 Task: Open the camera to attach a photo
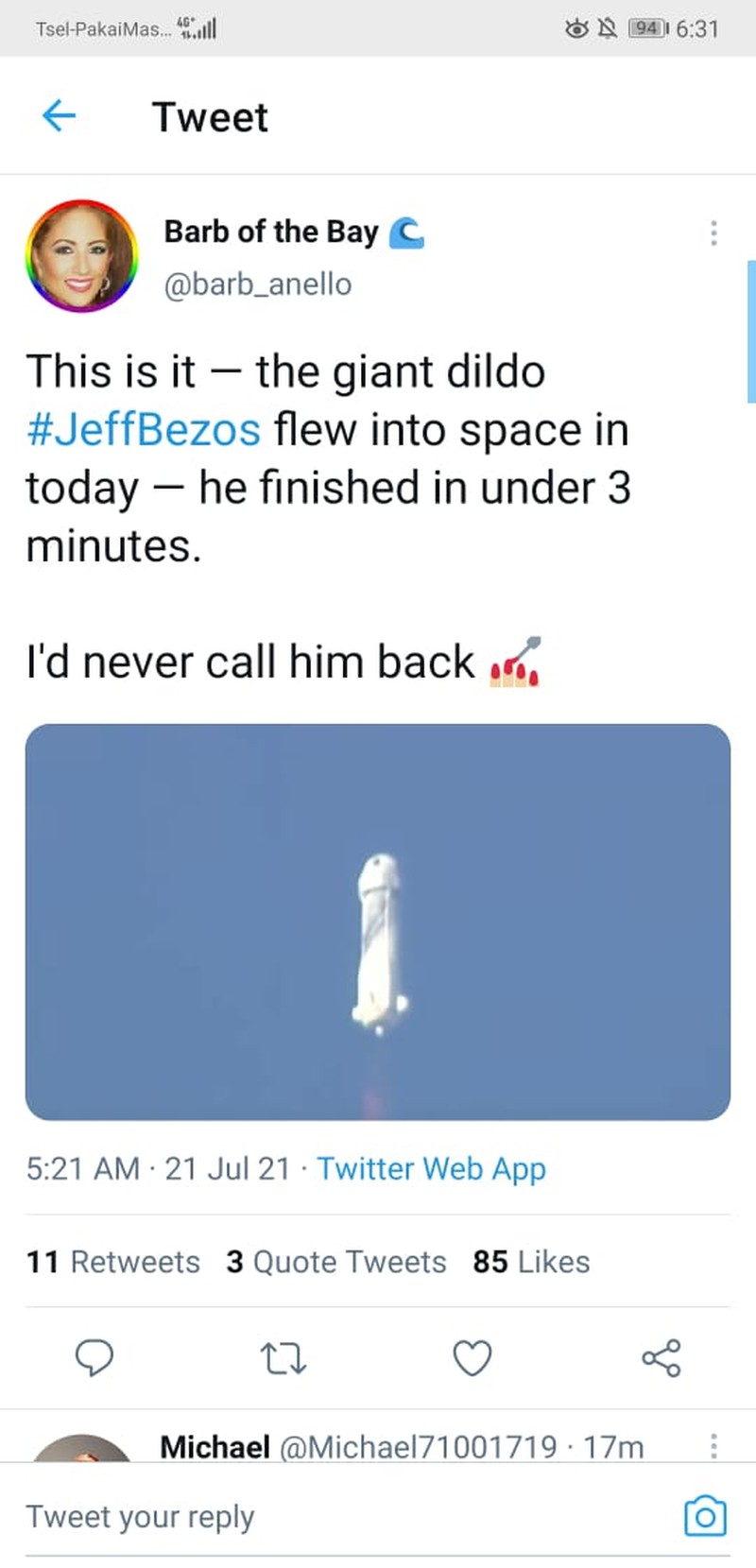pyautogui.click(x=703, y=1516)
